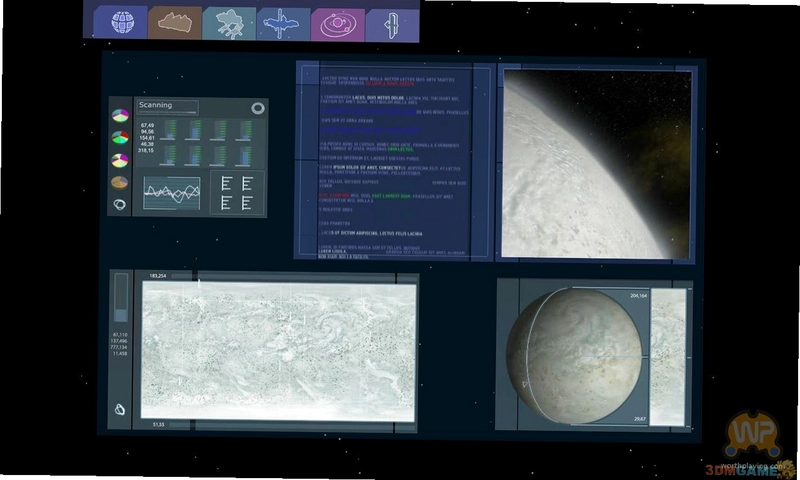
Task: Click the rotating planet globe preview
Action: pyautogui.click(x=574, y=356)
